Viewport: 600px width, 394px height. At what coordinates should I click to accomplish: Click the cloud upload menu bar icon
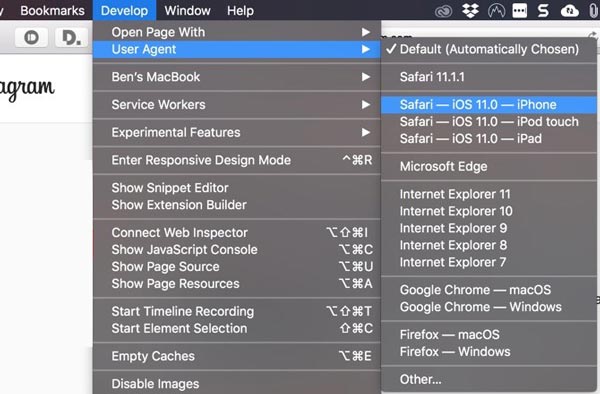coord(569,11)
